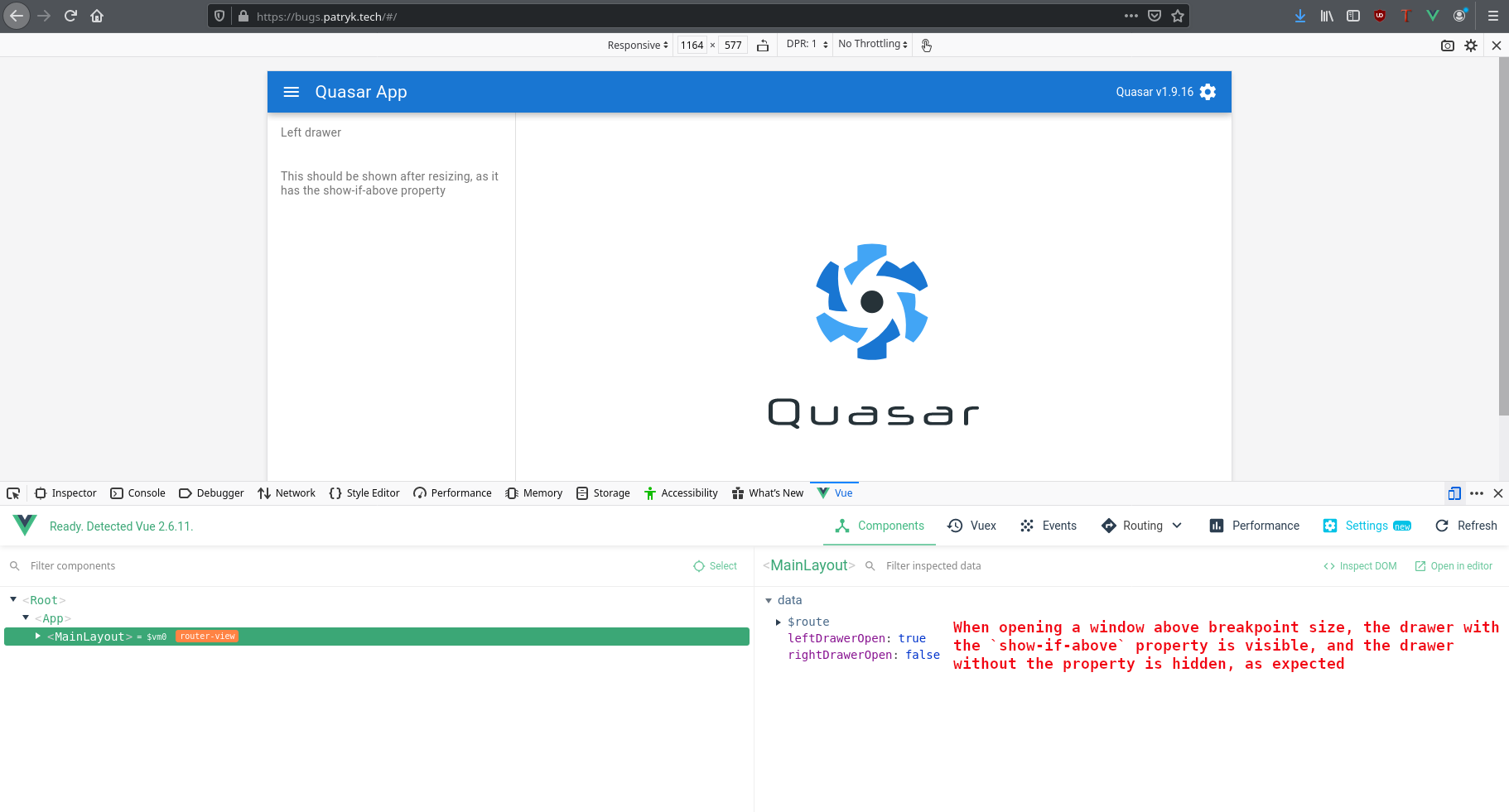Open the tracking protection shield in address bar
The image size is (1509, 812).
click(217, 15)
